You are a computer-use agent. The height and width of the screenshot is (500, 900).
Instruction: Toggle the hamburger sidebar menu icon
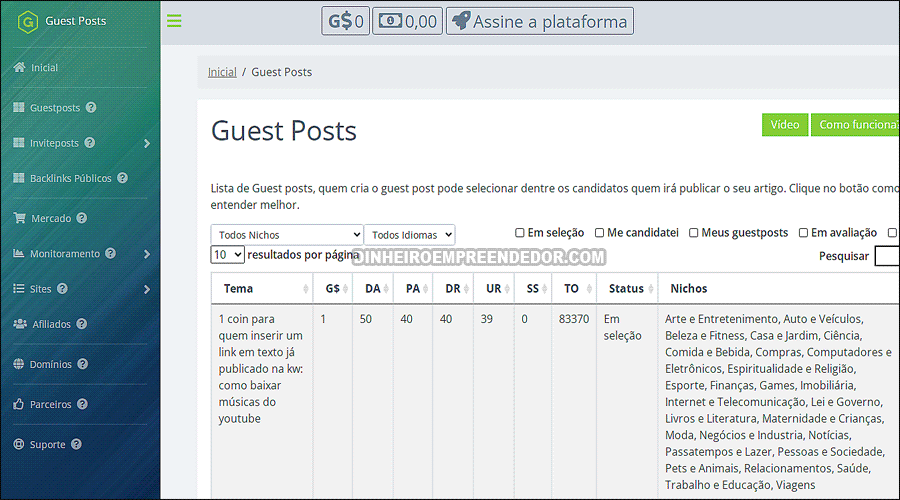pos(174,21)
